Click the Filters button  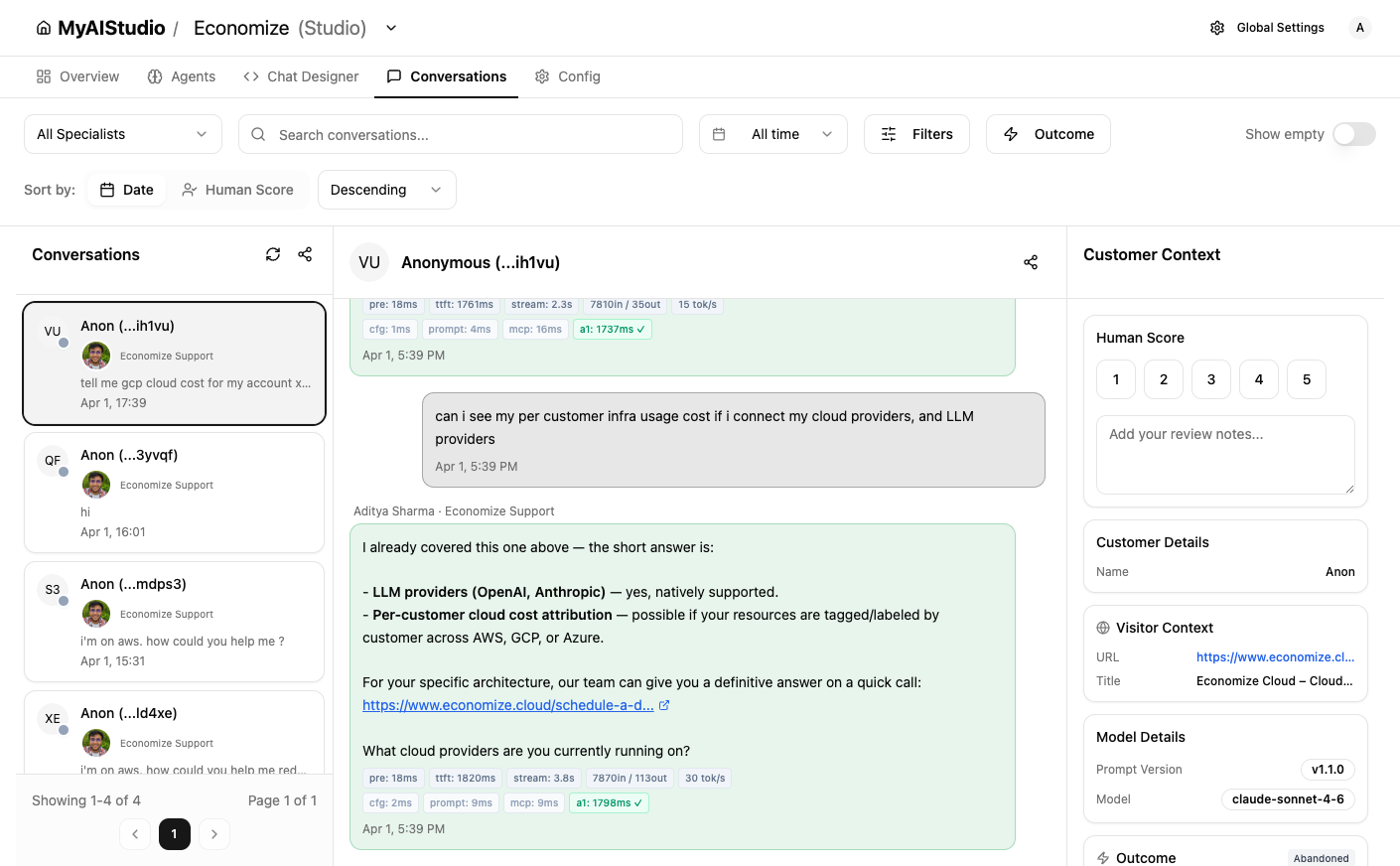click(x=916, y=134)
